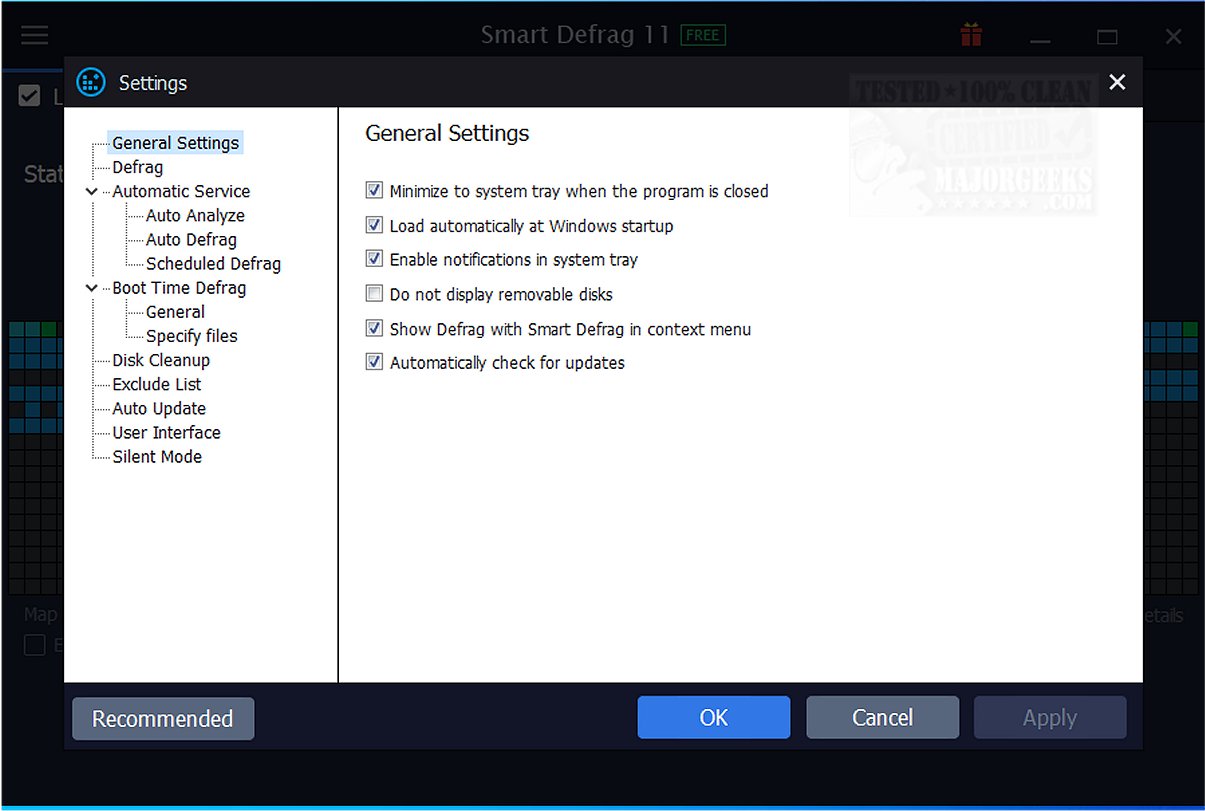Close the Settings dialog with X
1205x811 pixels.
(x=1117, y=82)
